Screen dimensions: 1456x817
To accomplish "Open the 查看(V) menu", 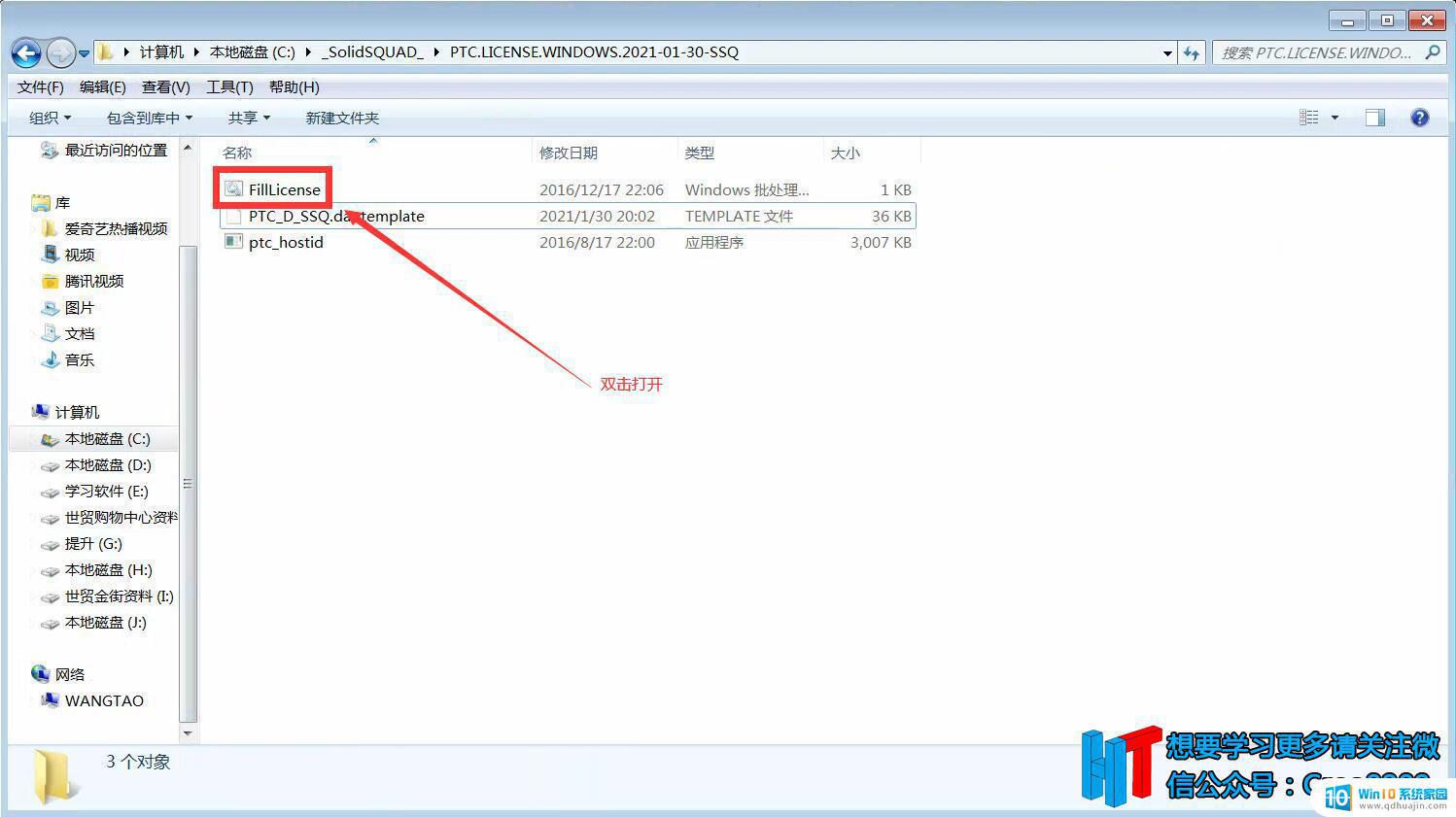I will (x=165, y=86).
